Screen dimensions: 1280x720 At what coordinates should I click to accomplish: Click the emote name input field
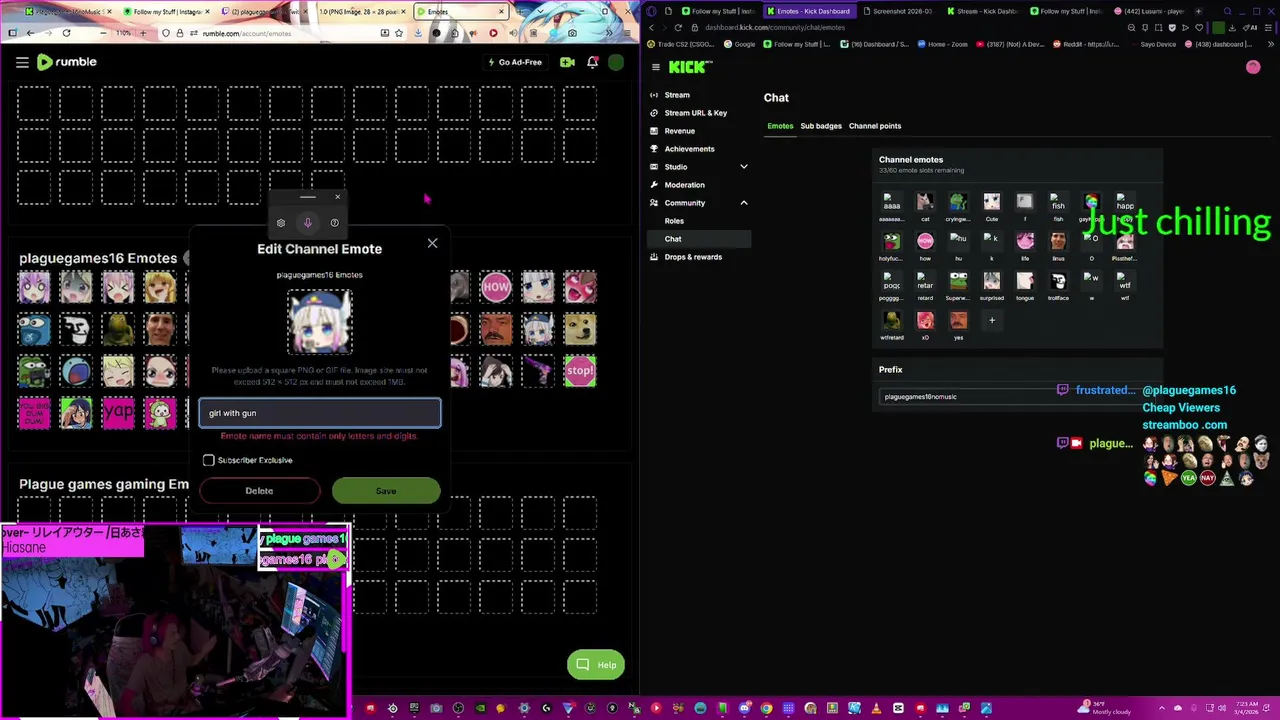coord(320,413)
